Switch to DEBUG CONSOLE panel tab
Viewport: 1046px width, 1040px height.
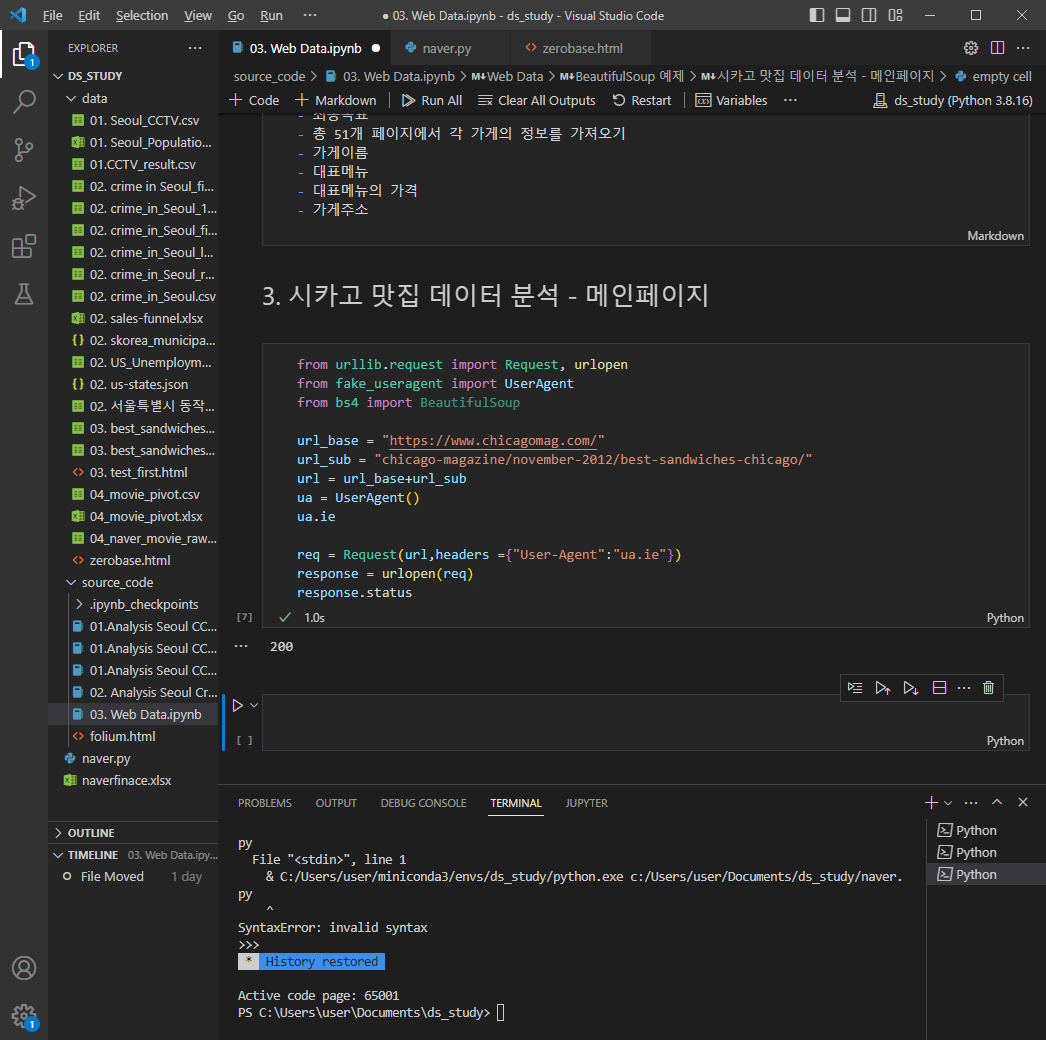424,803
